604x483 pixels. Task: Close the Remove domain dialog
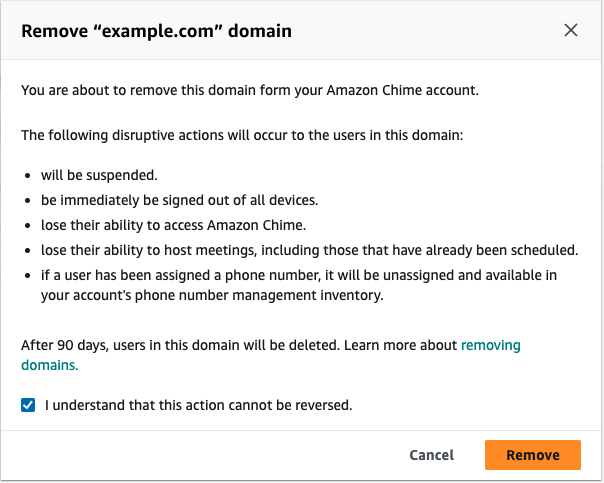[x=571, y=30]
